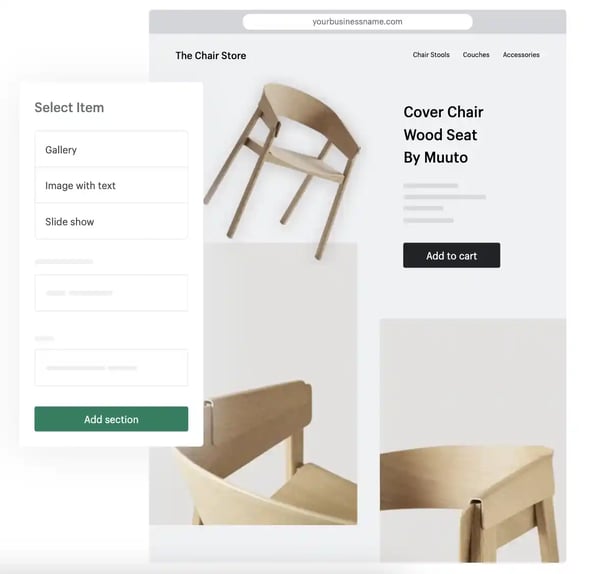Click the green Add section button
The image size is (600, 574).
(111, 419)
